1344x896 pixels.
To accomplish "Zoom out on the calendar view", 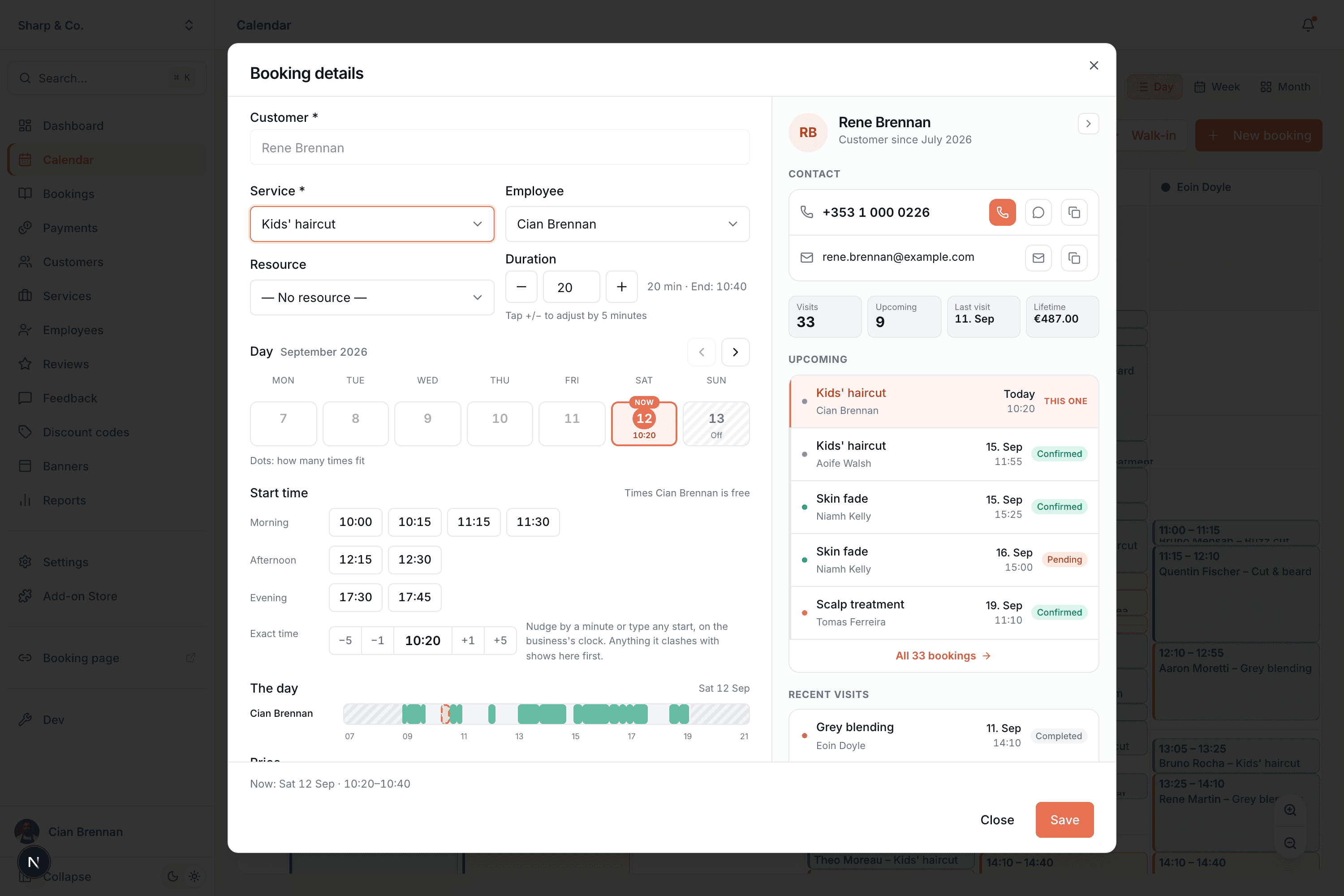I will (x=1290, y=843).
